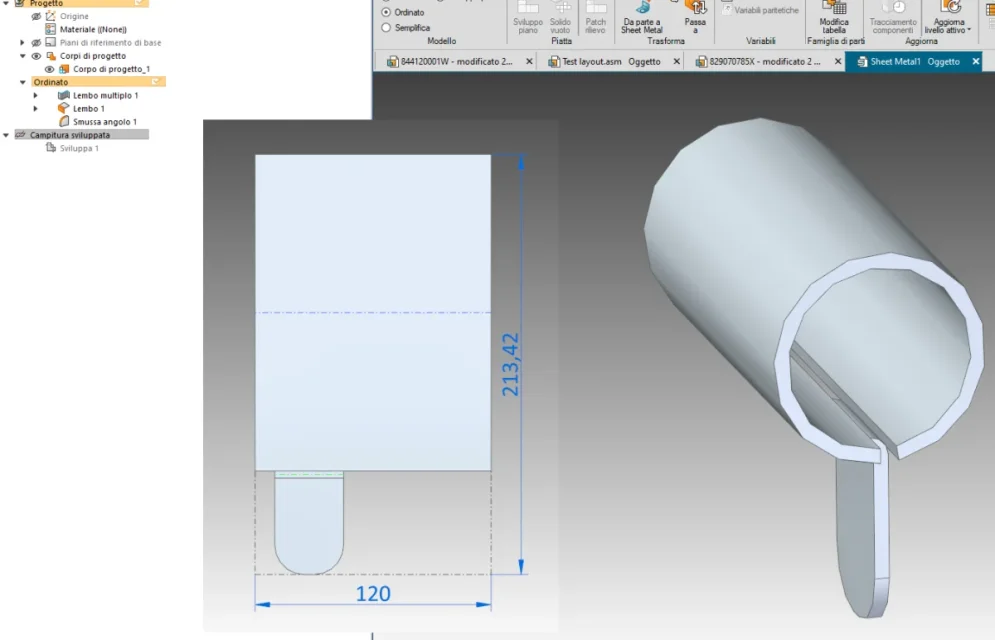This screenshot has width=995, height=640.
Task: Click the Solido vuoto tool icon
Action: tap(560, 8)
